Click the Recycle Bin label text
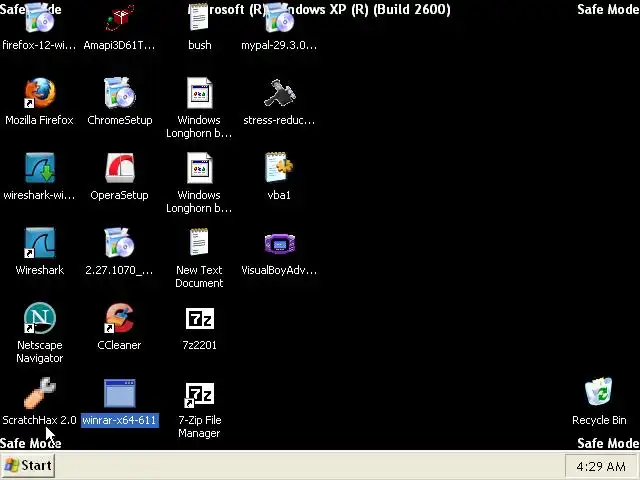 599,420
